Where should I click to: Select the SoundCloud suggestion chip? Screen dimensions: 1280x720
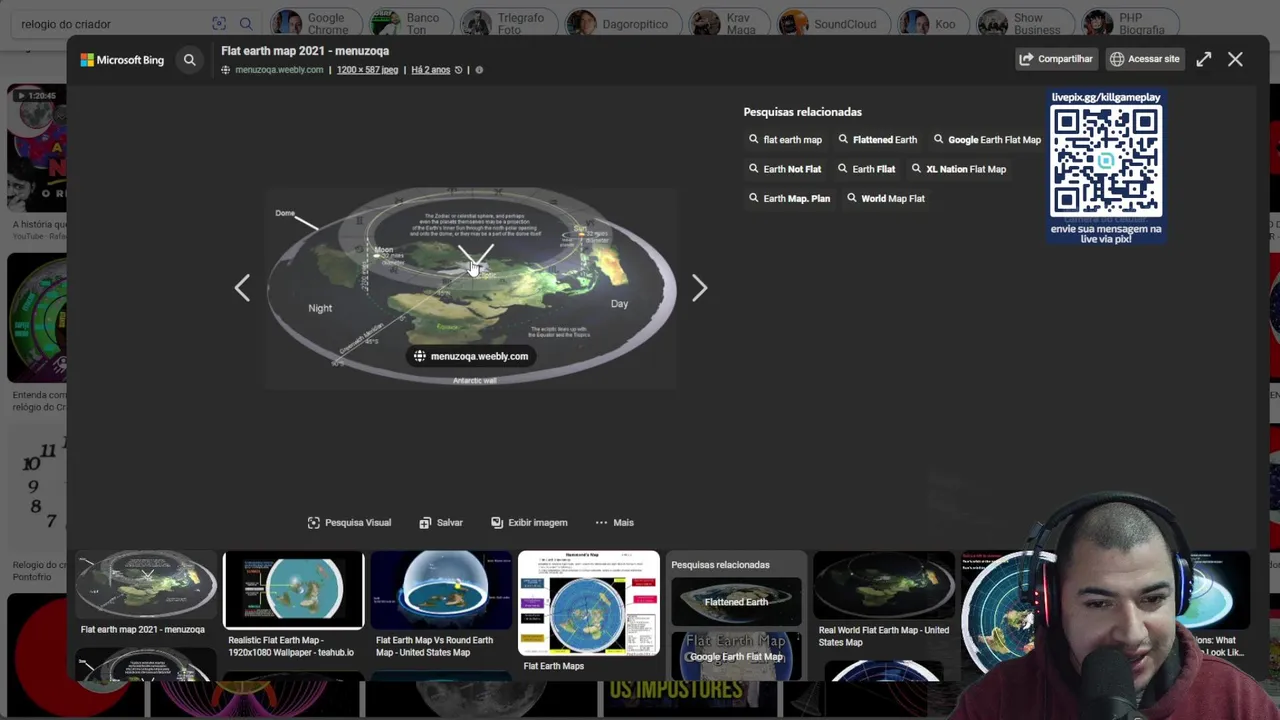coord(835,23)
